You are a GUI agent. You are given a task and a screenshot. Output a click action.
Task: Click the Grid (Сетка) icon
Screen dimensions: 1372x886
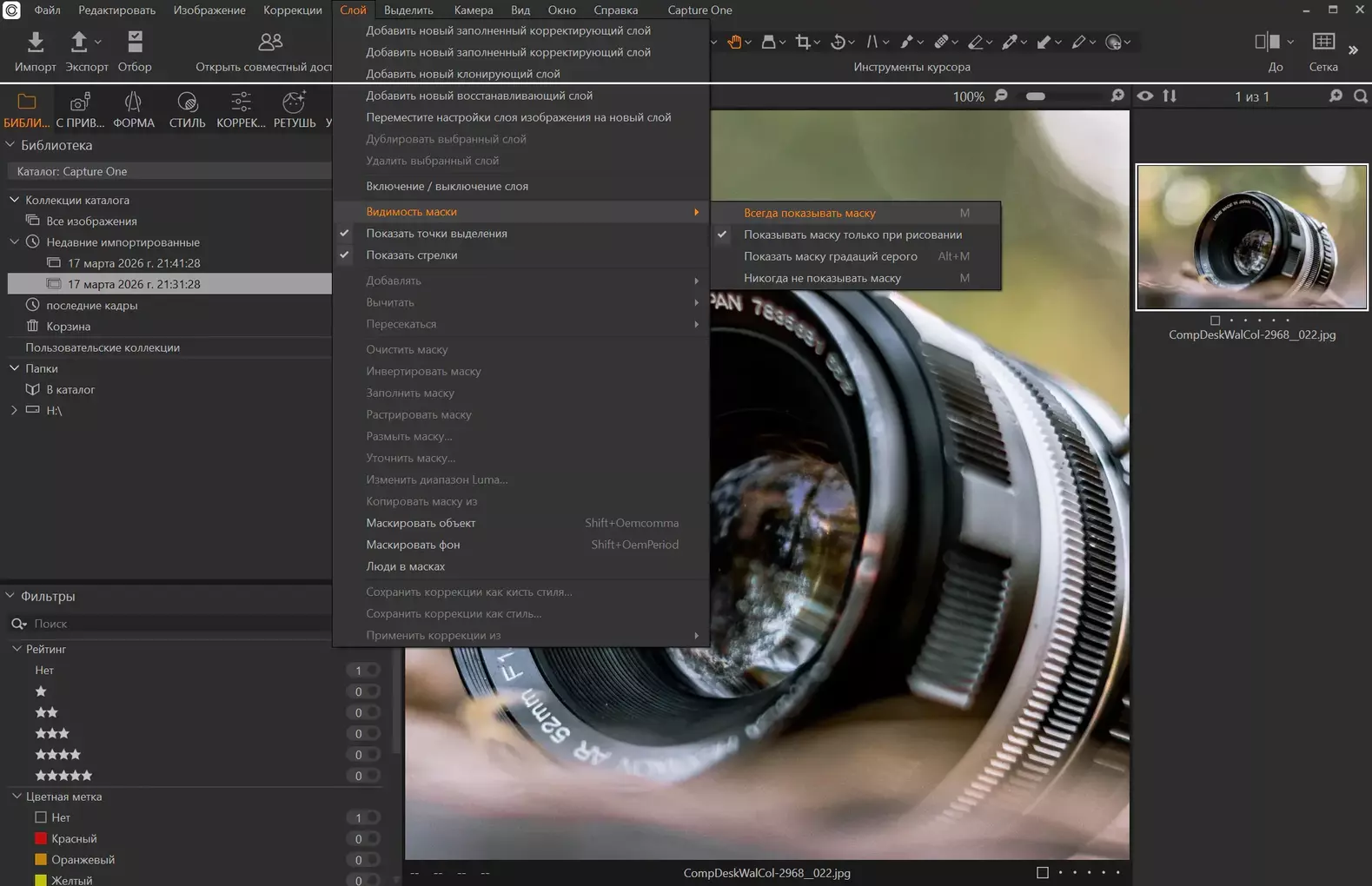(1322, 43)
